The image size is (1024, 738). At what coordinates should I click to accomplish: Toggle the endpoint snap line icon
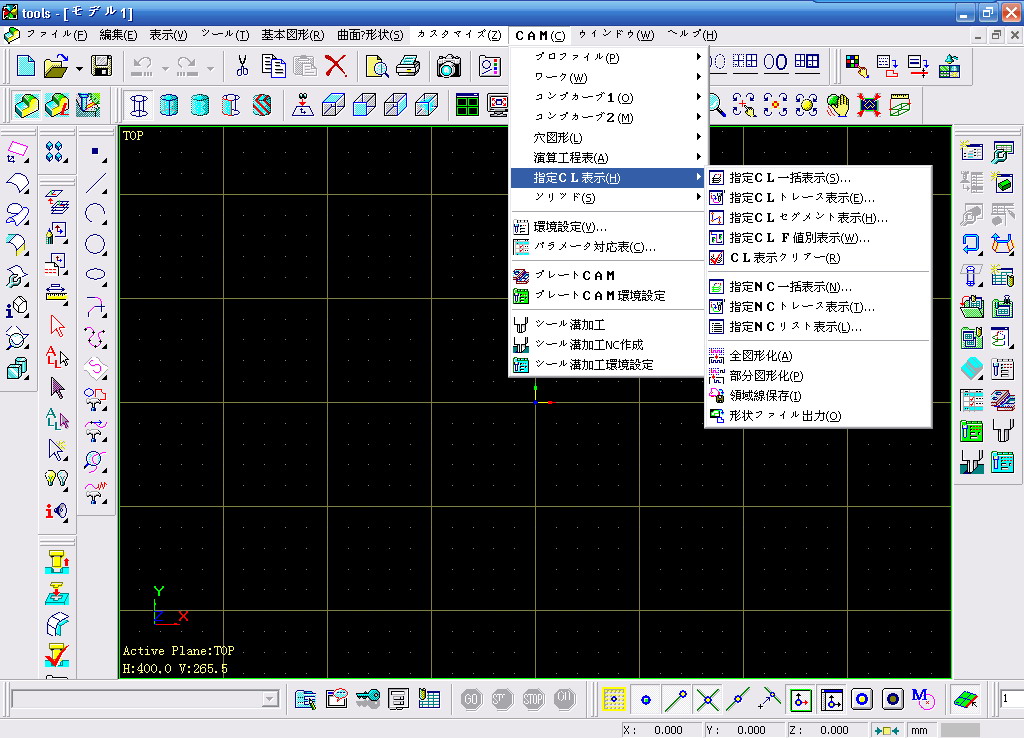(675, 699)
